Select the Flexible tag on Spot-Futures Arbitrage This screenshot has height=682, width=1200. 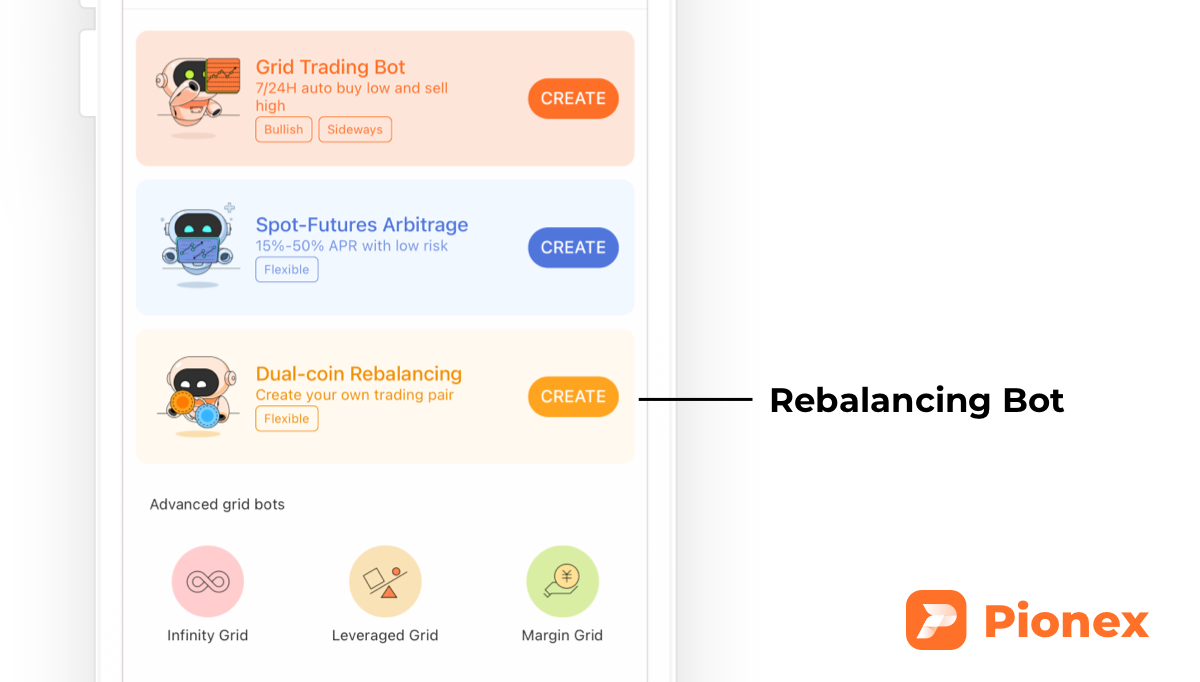pyautogui.click(x=286, y=269)
